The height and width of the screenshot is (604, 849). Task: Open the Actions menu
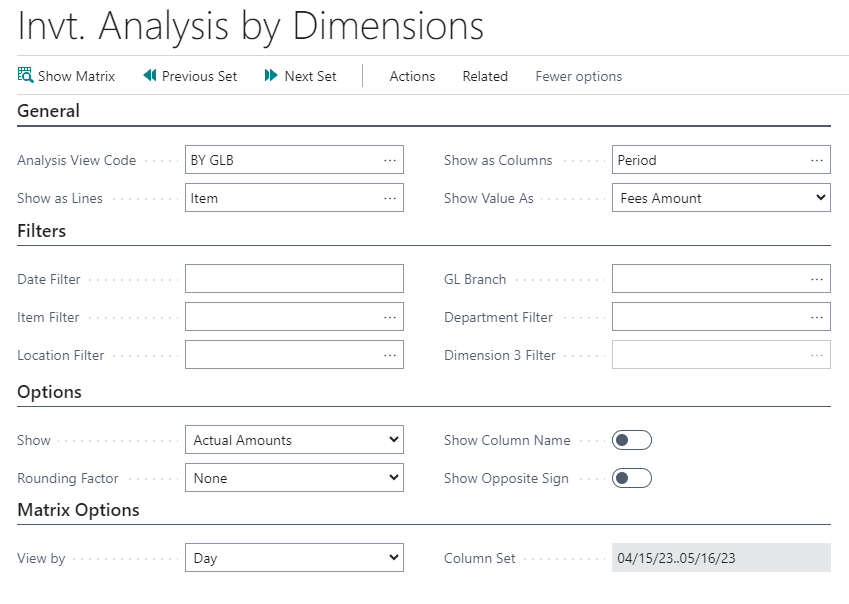pos(412,76)
